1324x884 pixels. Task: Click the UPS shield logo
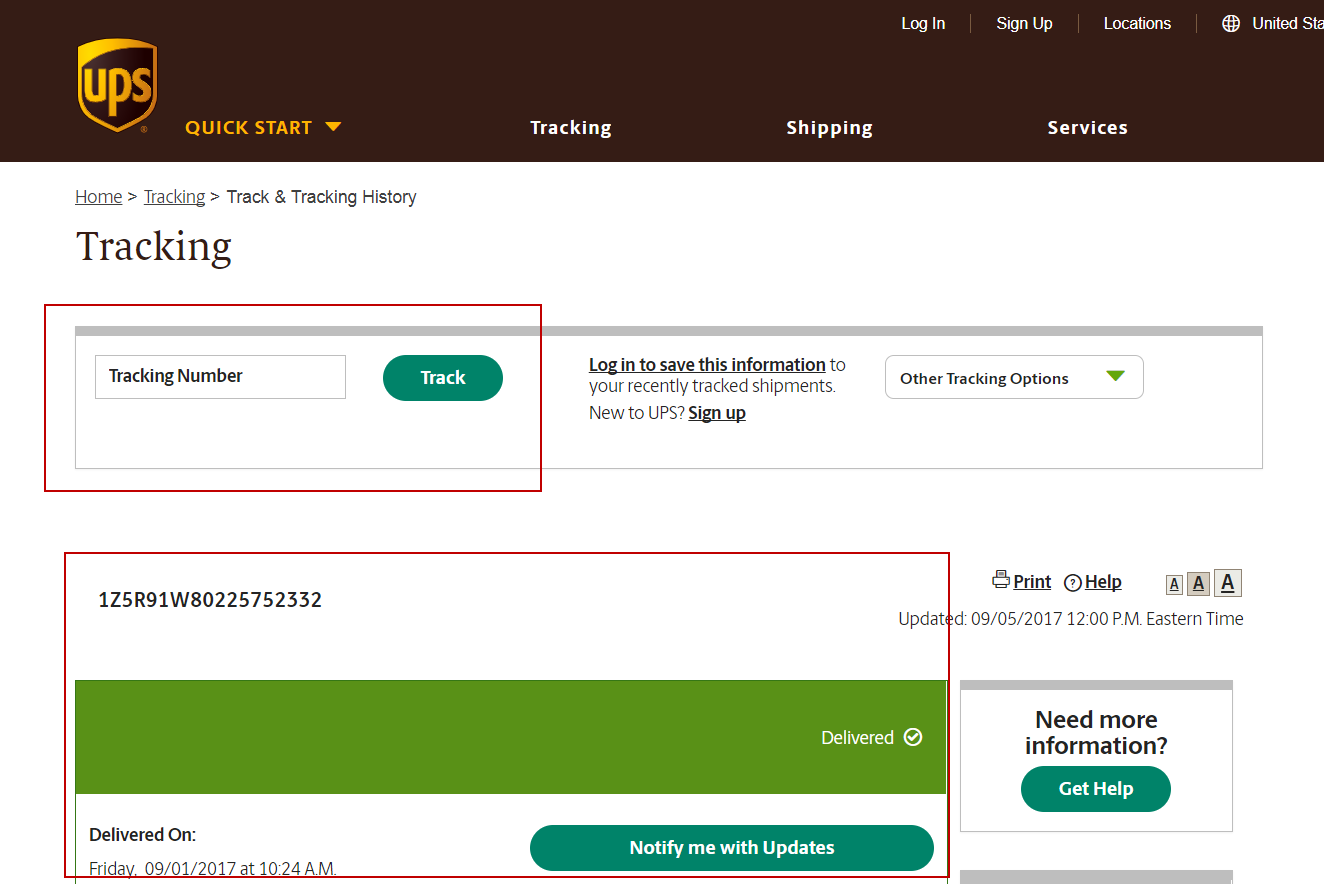tap(117, 86)
